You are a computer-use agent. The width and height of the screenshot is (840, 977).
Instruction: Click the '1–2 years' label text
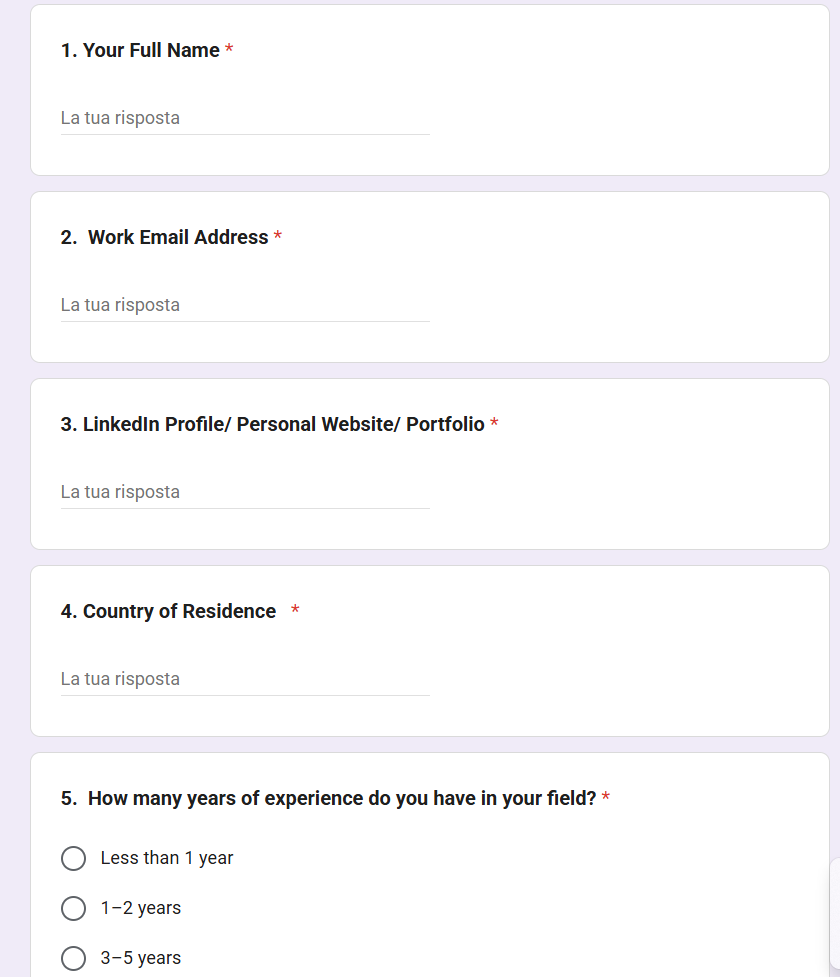point(140,908)
